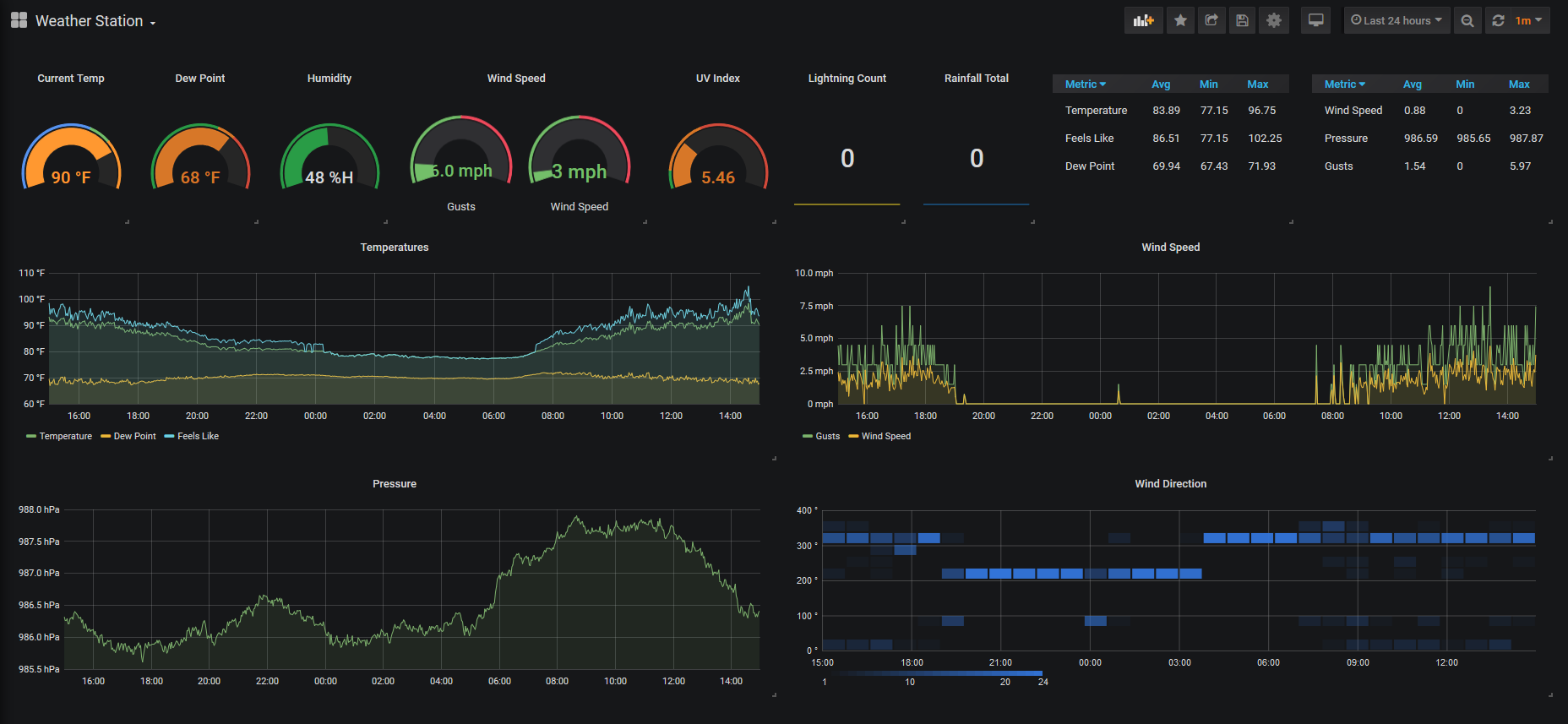Click the Pressure average value 986.59
Screen dimensions: 1568x724
click(x=1421, y=139)
